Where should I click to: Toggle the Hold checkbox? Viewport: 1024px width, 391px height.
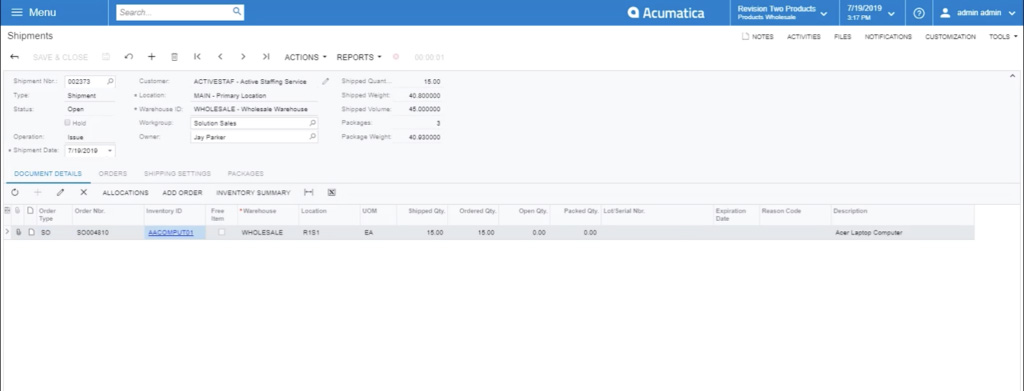(x=67, y=123)
